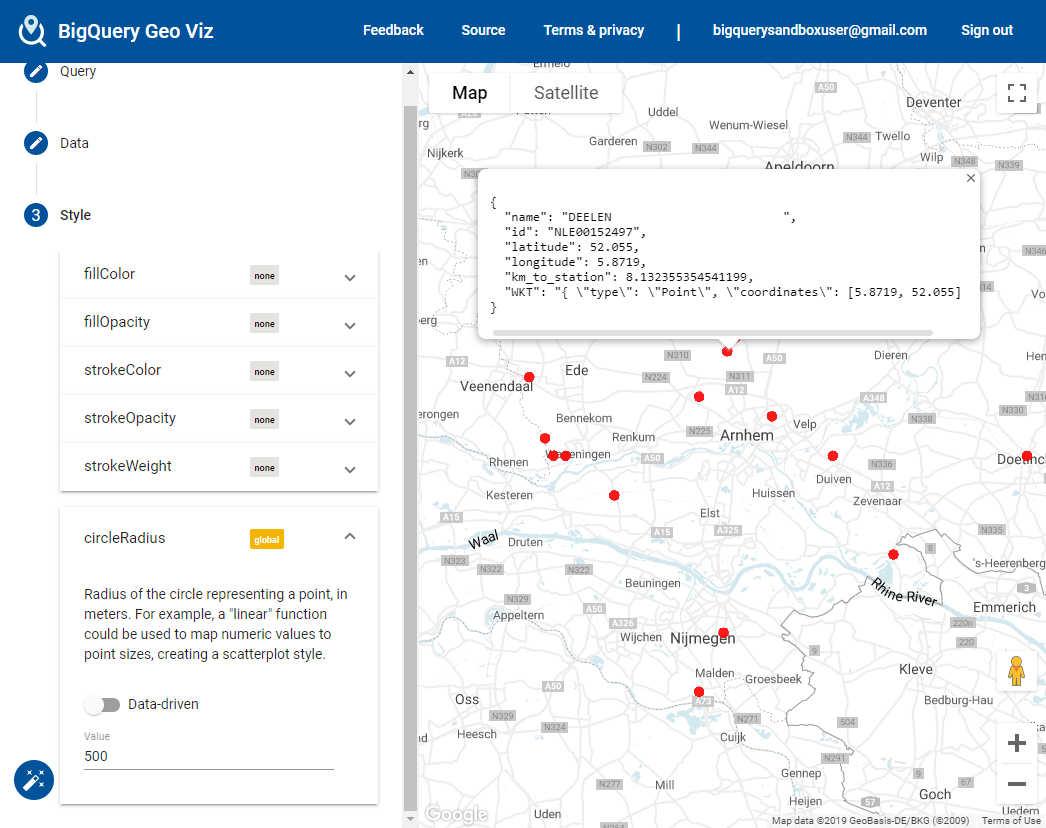Expand the strokeColor option
1046x828 pixels.
coord(350,374)
